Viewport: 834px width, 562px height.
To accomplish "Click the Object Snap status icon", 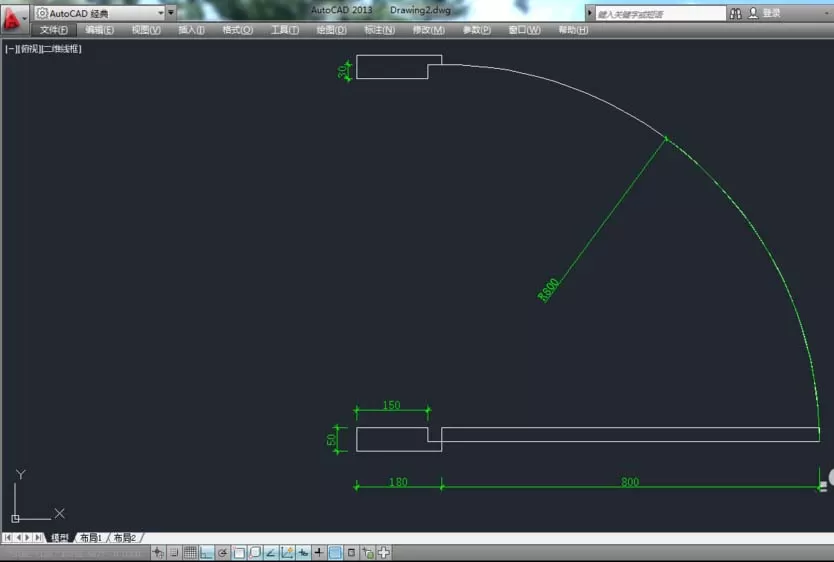I will [239, 553].
